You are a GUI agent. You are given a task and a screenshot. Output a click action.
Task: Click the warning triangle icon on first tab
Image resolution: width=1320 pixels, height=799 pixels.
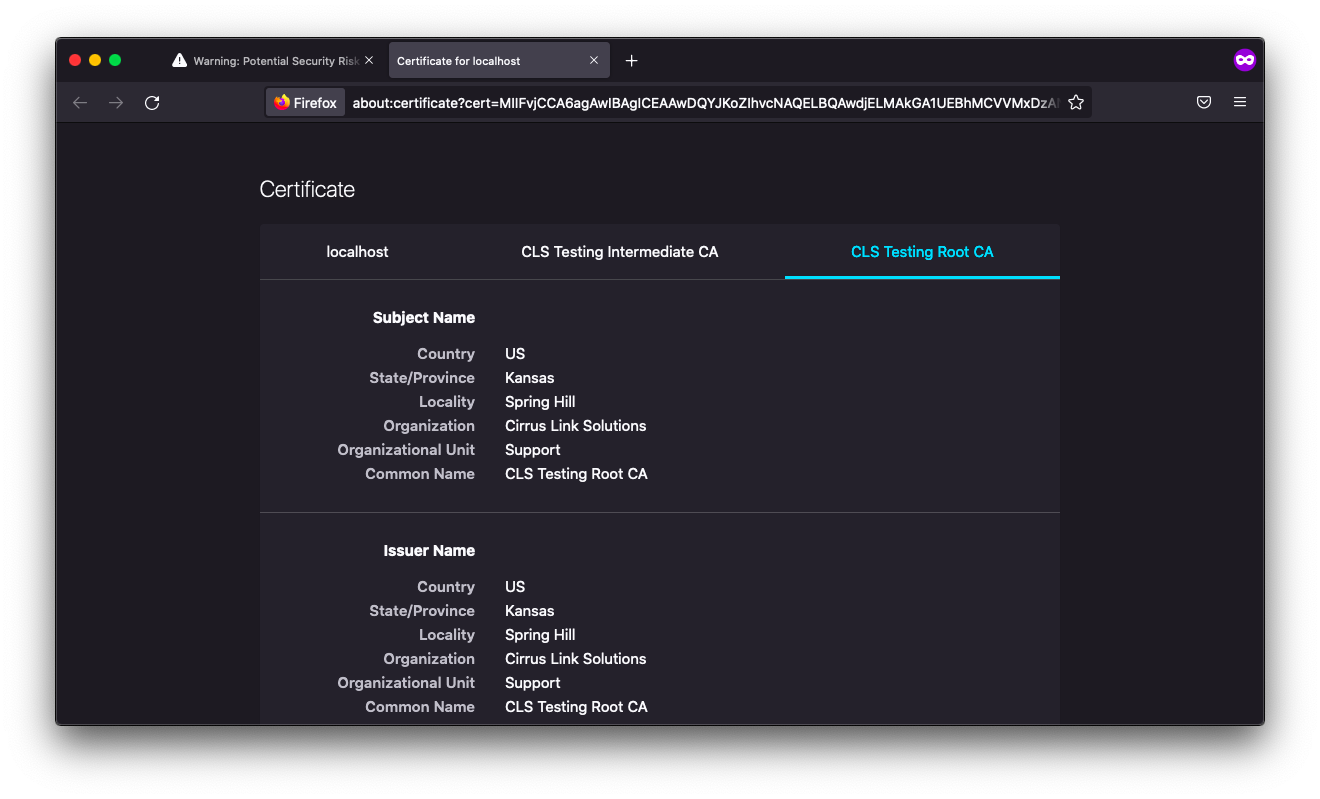click(179, 61)
